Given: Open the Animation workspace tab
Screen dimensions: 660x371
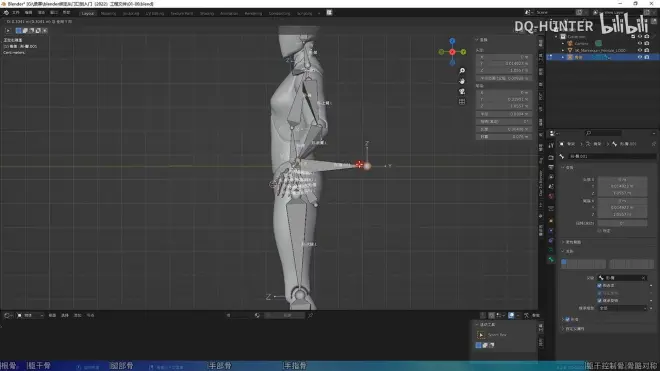Looking at the screenshot, I should pyautogui.click(x=229, y=13).
